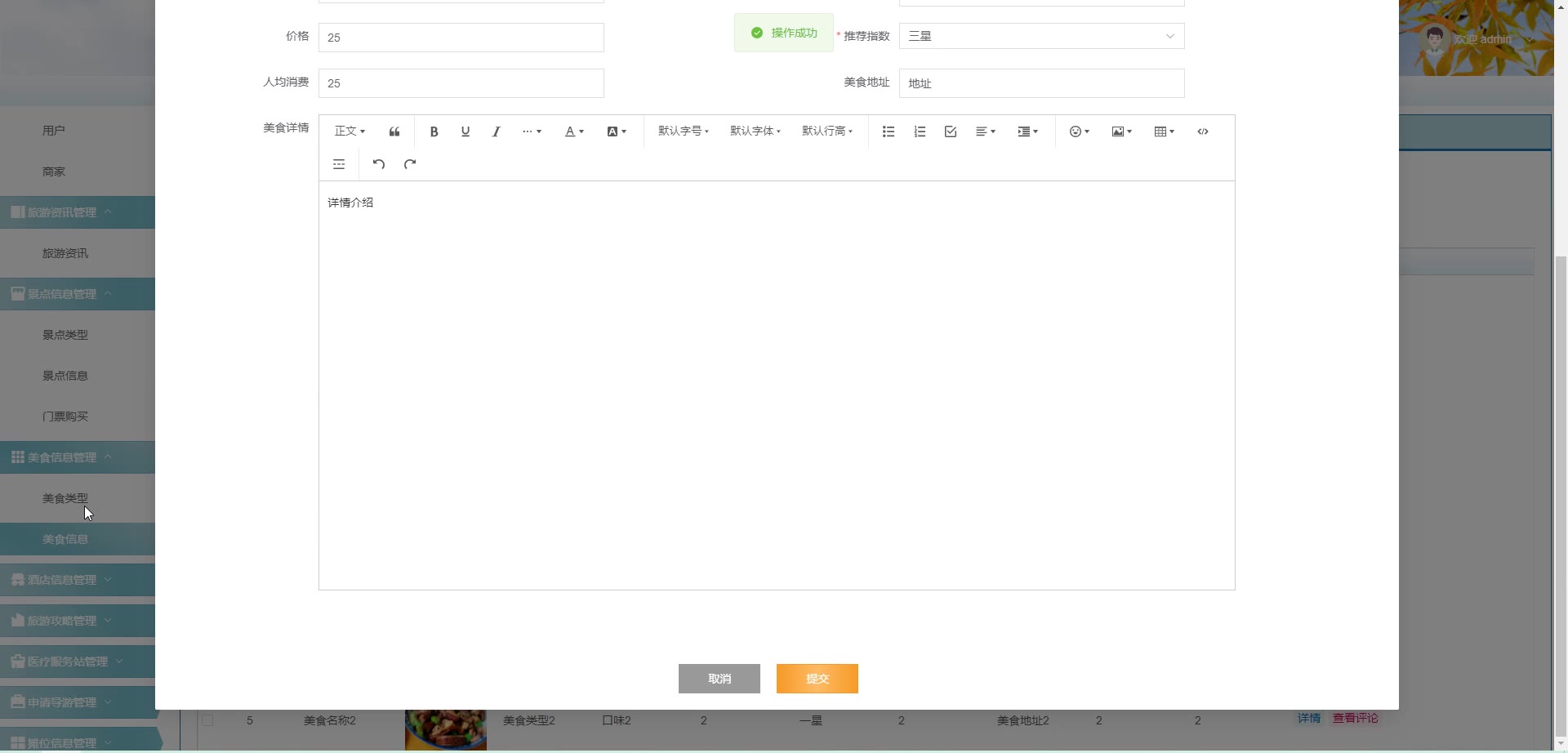This screenshot has width=1568, height=753.
Task: Open the indent options menu
Action: click(x=1028, y=131)
